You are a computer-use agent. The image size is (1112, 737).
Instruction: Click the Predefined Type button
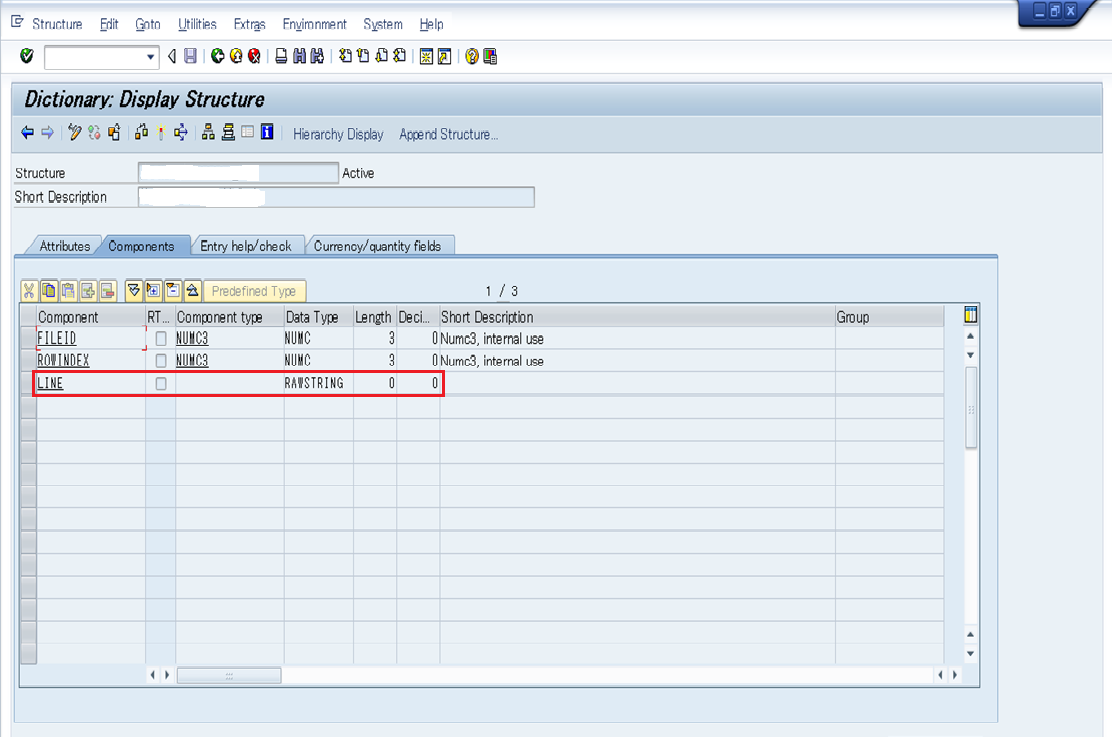[254, 291]
